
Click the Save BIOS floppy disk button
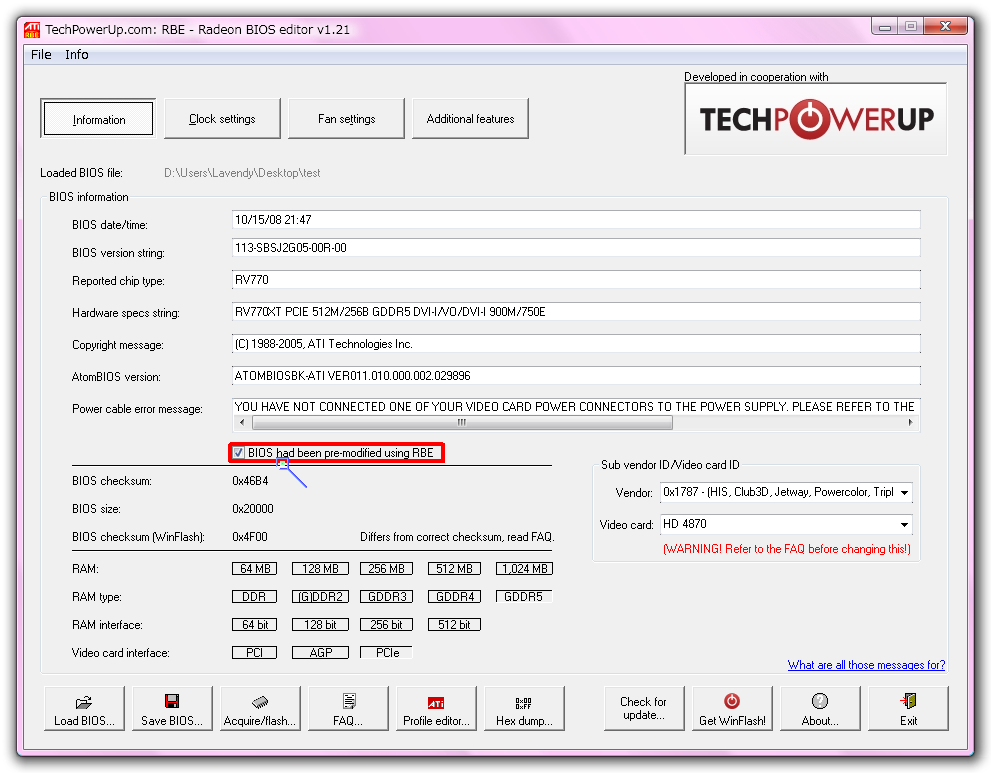coord(172,709)
